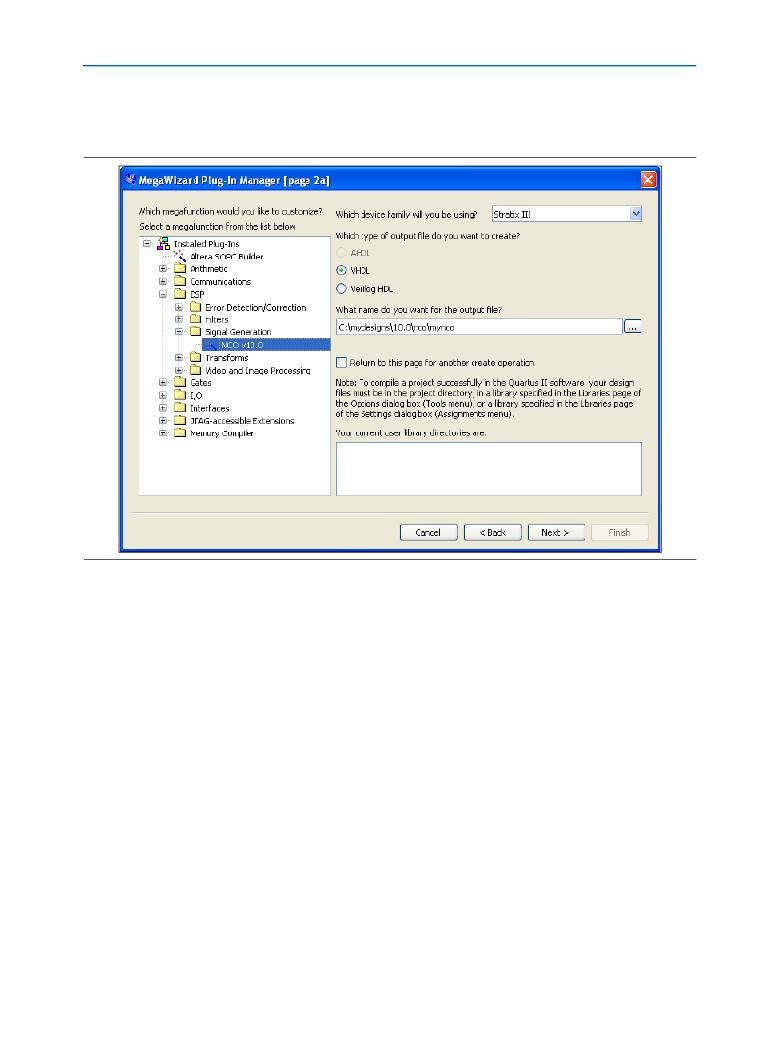Image resolution: width=780 pixels, height=1038 pixels.
Task: Click the Next > button
Action: point(556,532)
